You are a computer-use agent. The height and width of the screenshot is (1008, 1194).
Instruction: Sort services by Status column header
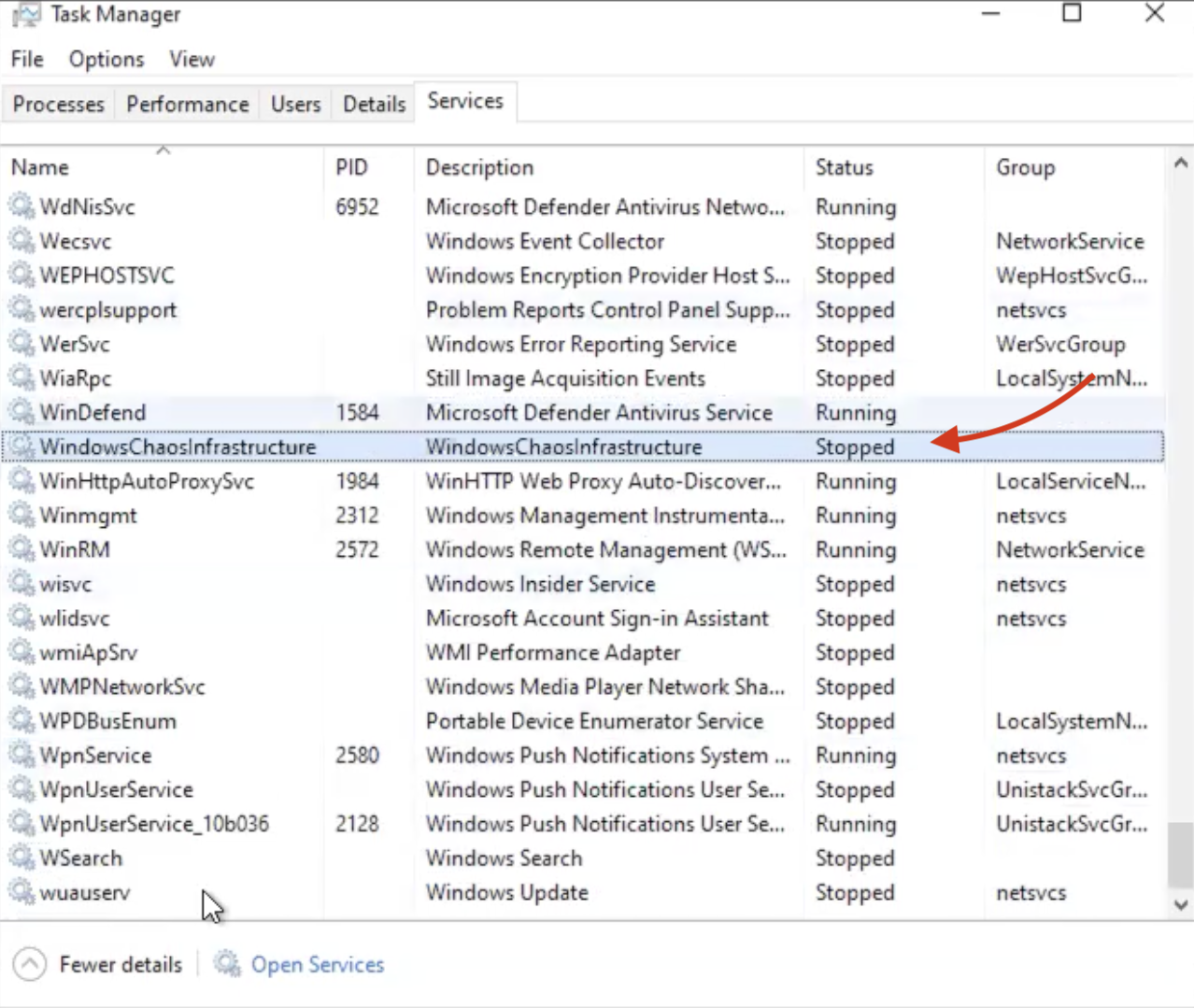(x=844, y=167)
